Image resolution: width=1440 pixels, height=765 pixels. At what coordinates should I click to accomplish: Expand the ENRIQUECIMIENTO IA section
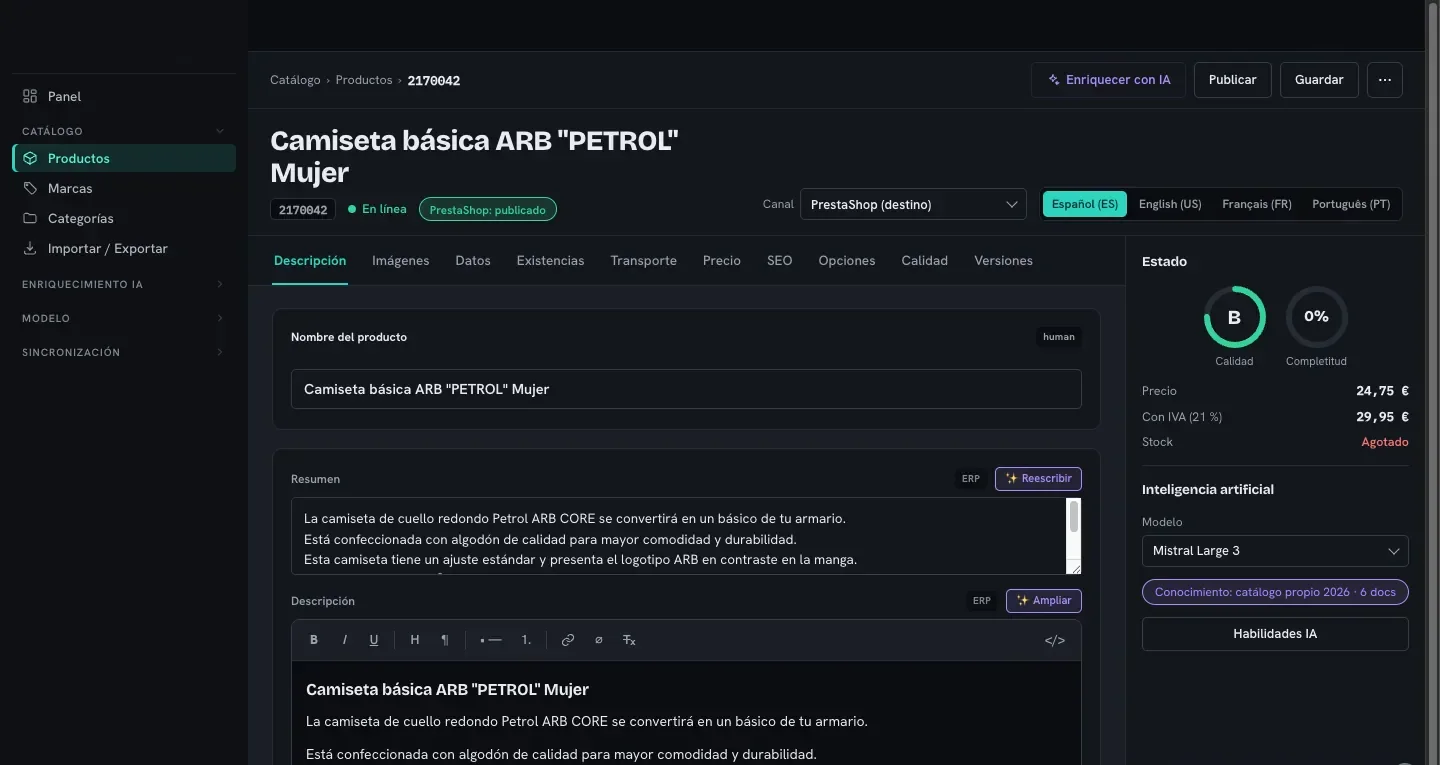(x=220, y=285)
